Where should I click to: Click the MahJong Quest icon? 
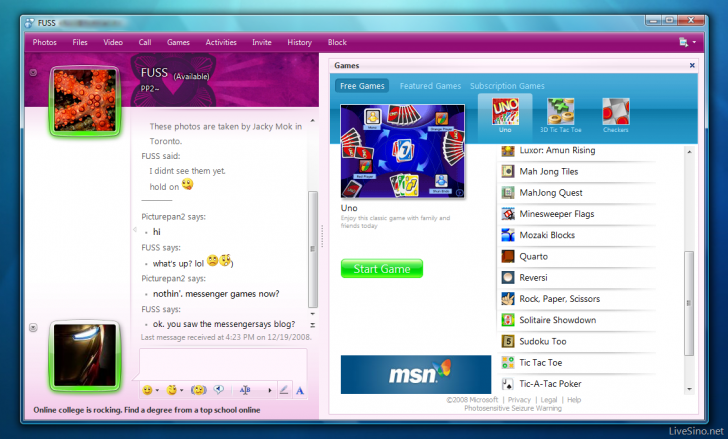[508, 193]
